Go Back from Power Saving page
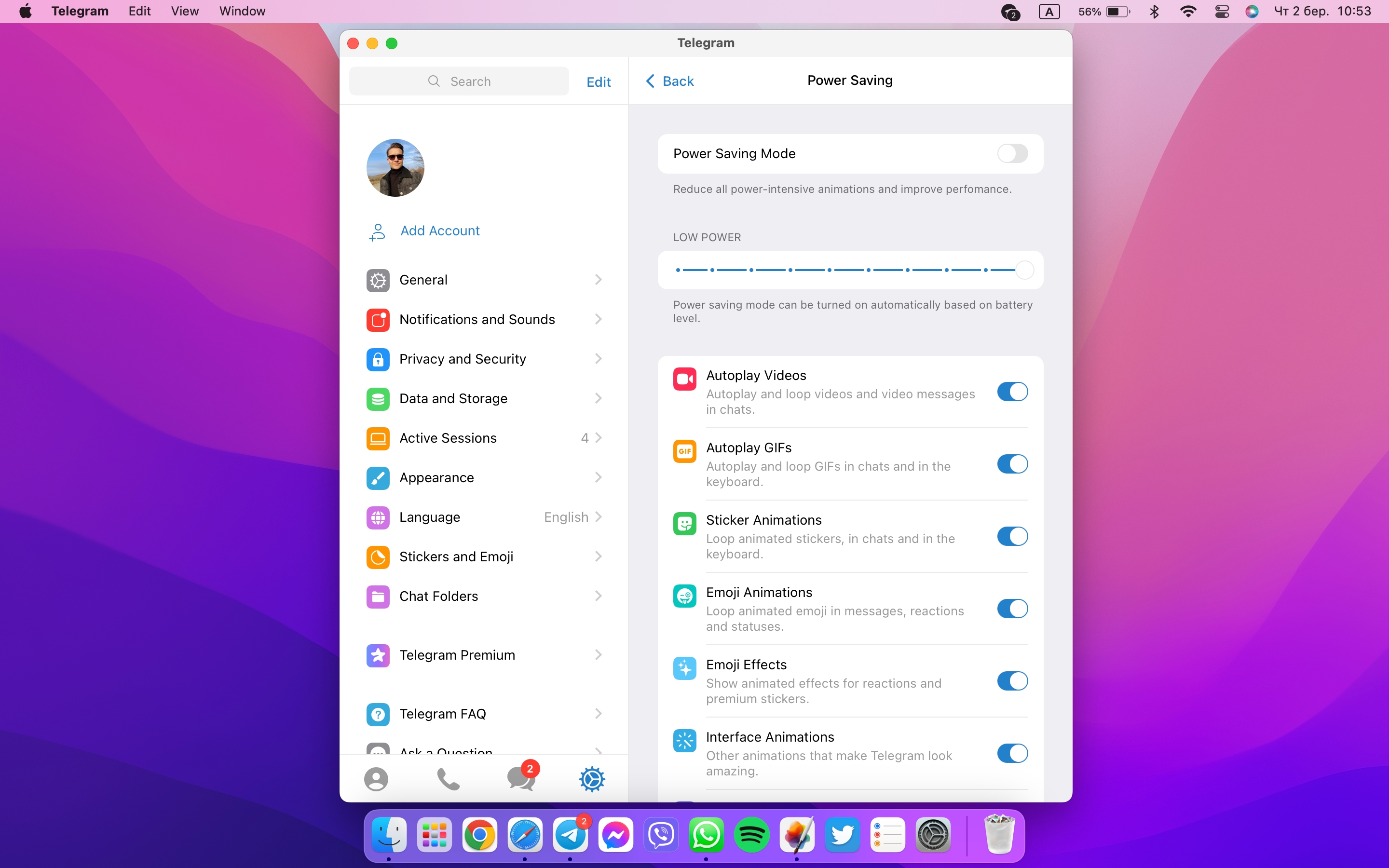The image size is (1389, 868). click(x=670, y=81)
